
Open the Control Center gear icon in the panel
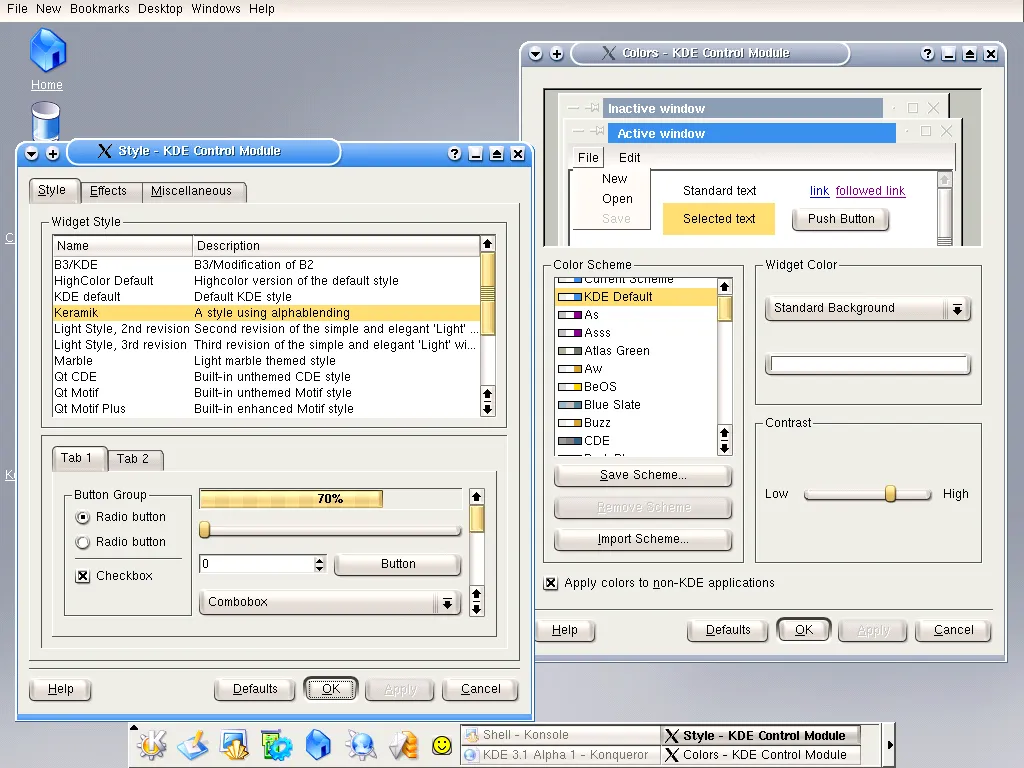pos(276,744)
